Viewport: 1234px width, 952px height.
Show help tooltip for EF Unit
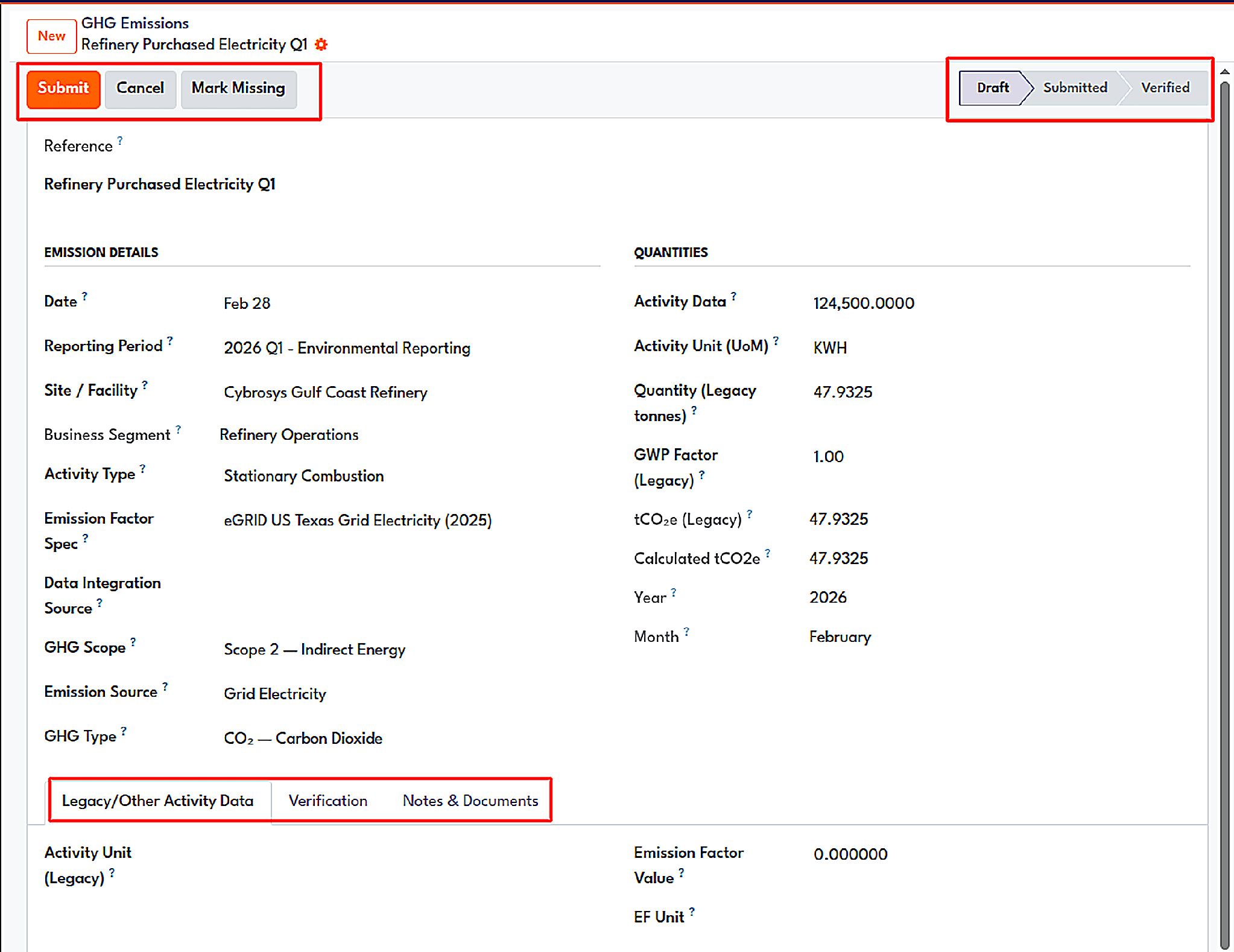[692, 911]
